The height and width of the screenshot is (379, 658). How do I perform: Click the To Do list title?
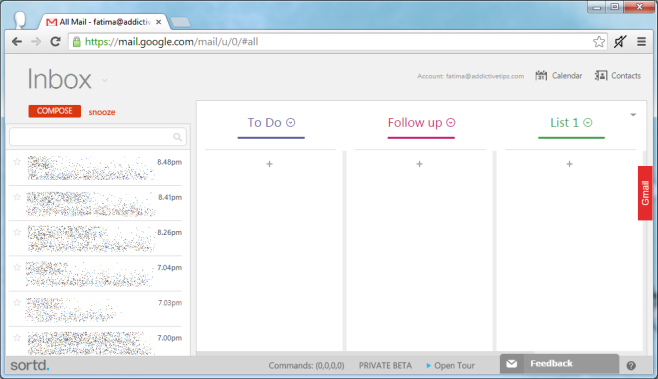(264, 122)
